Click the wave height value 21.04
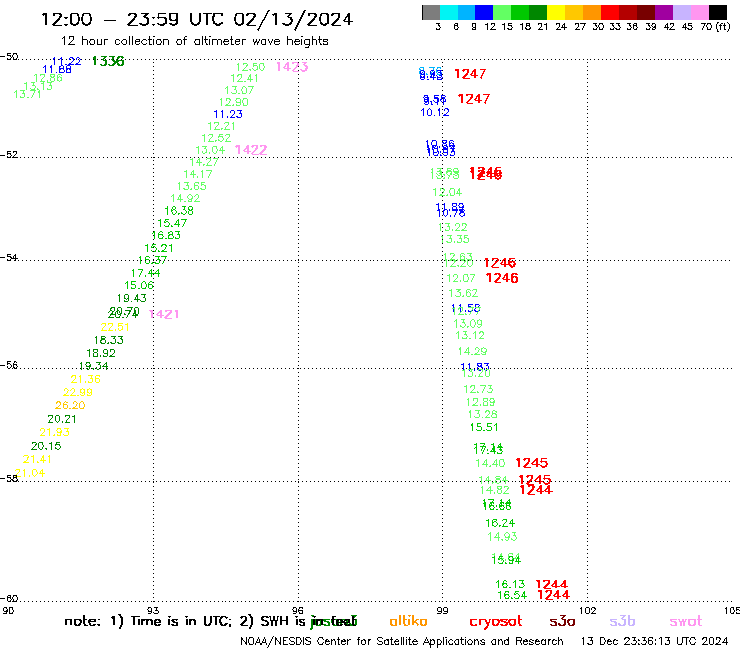Image resolution: width=740 pixels, height=650 pixels. click(30, 473)
